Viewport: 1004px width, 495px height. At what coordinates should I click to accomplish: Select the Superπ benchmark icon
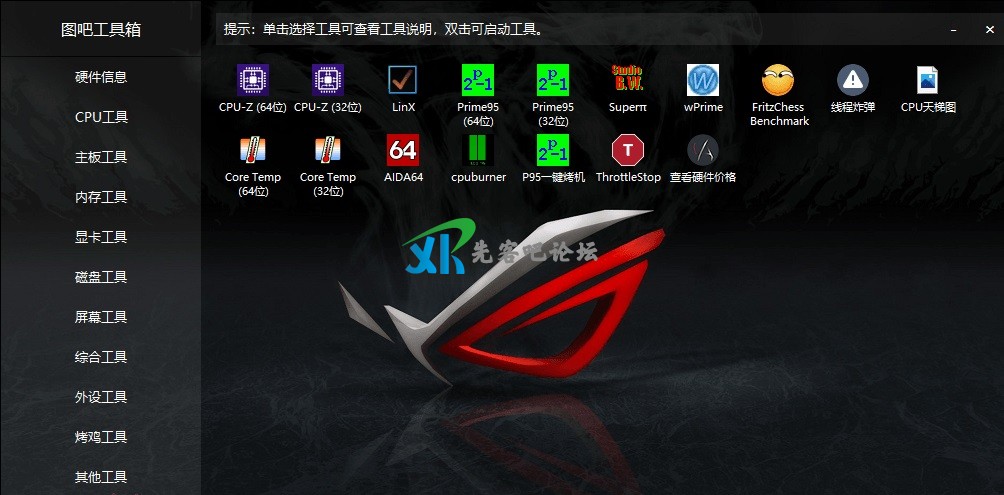click(627, 80)
